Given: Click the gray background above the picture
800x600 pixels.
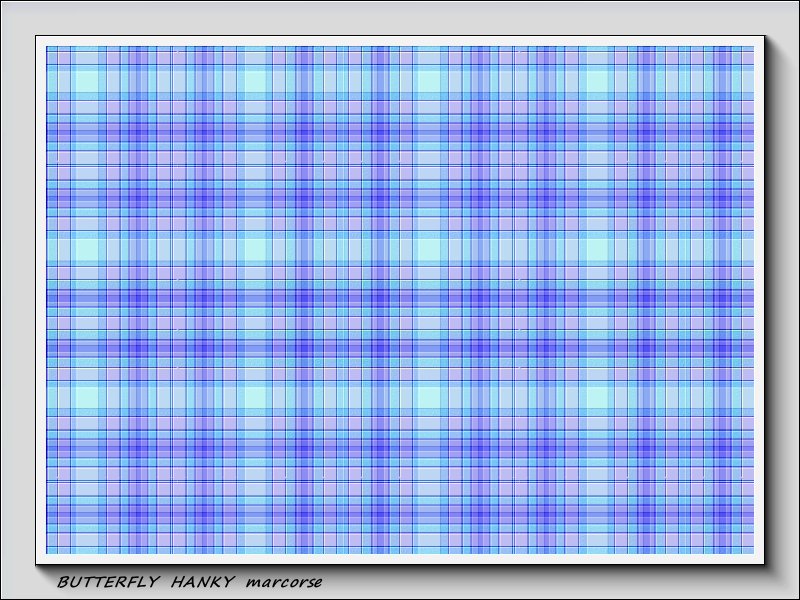Looking at the screenshot, I should (400, 18).
